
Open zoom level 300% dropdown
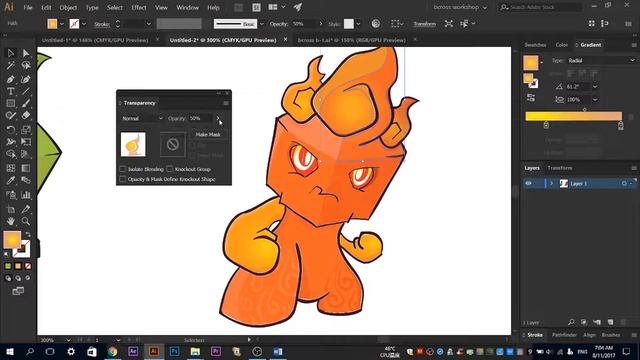(68, 340)
